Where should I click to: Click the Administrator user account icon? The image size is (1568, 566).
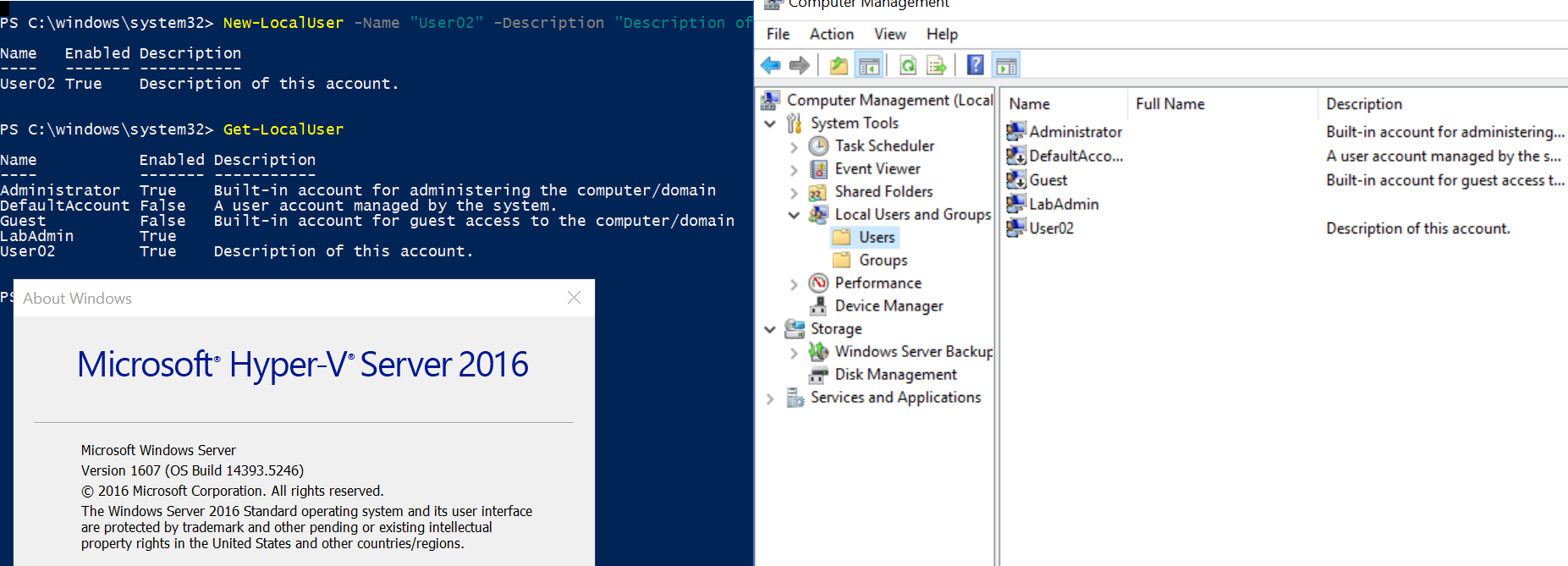tap(1016, 131)
